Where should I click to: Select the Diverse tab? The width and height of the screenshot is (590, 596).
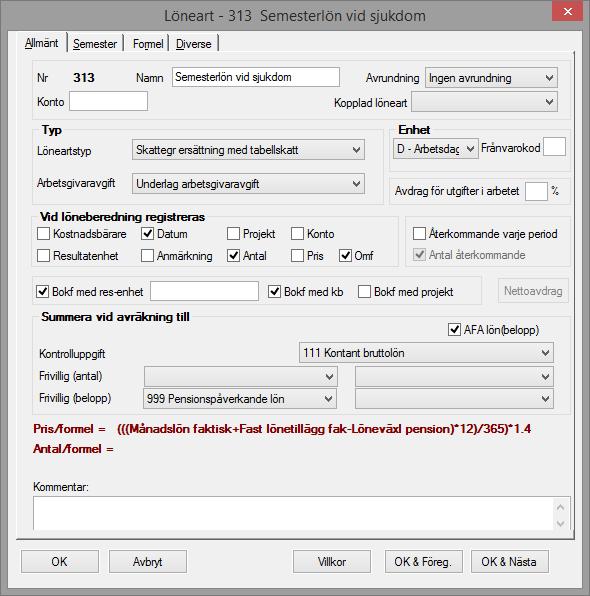pos(193,44)
